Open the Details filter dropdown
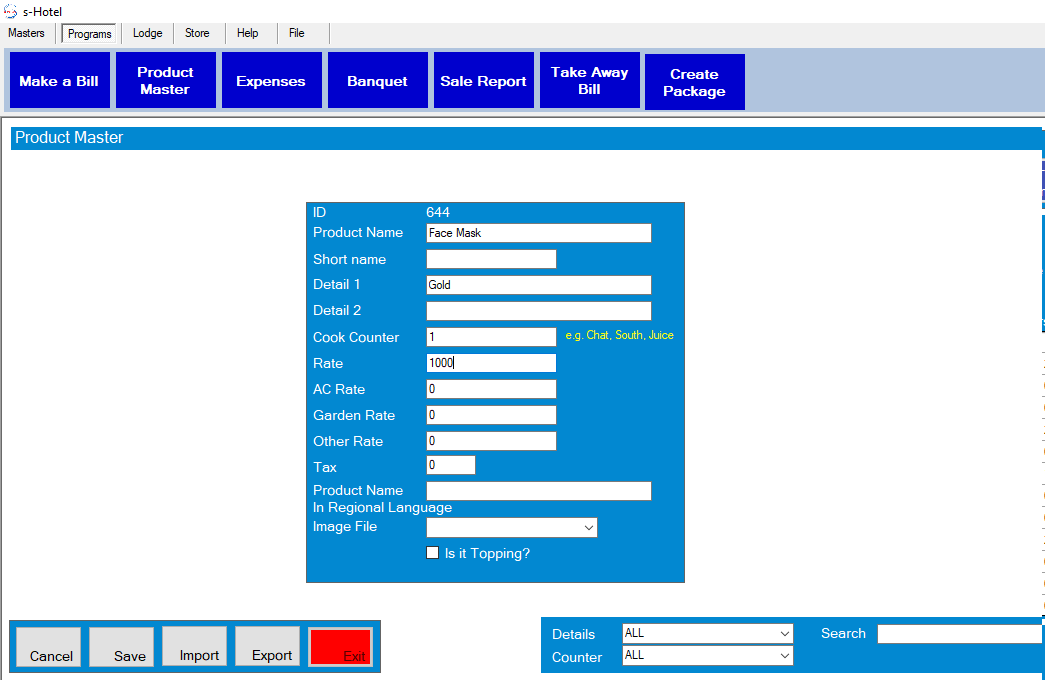The width and height of the screenshot is (1045, 680). (x=707, y=633)
